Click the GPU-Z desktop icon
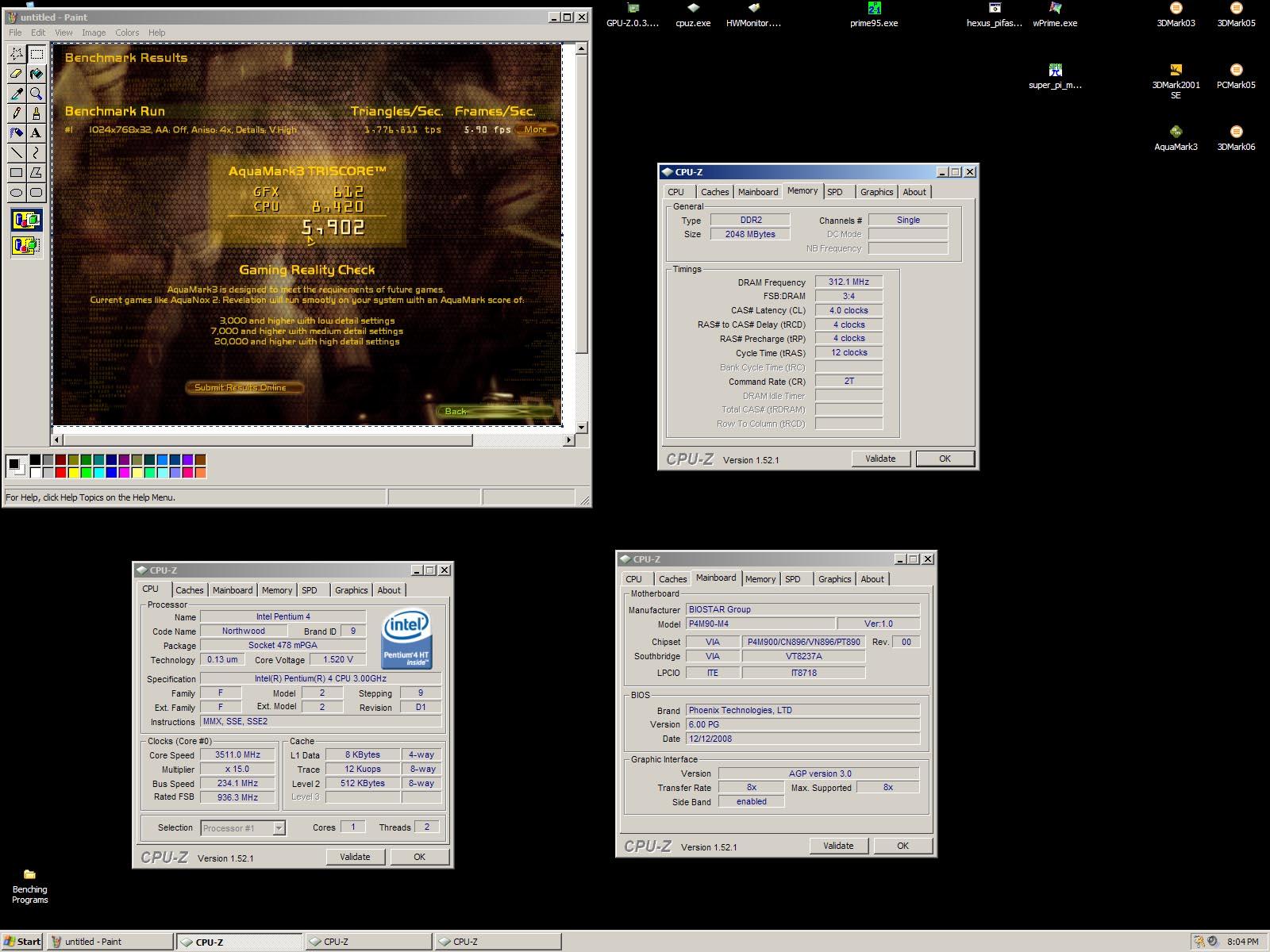This screenshot has height=952, width=1270. [x=633, y=14]
